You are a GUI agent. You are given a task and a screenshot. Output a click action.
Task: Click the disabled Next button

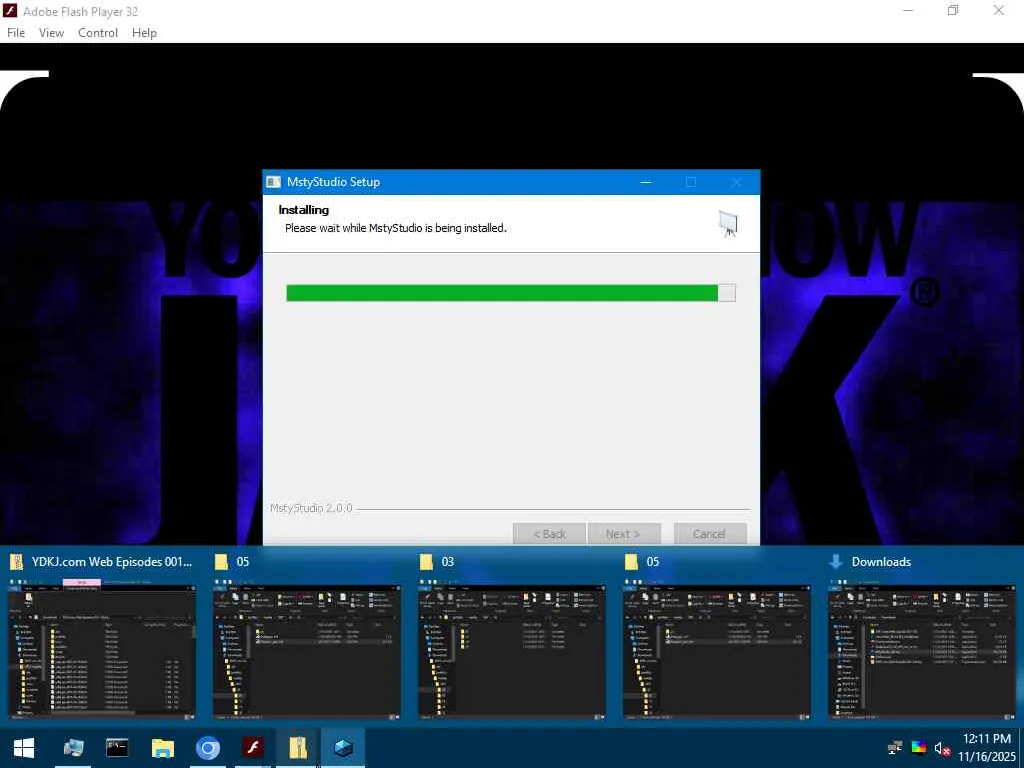(624, 534)
